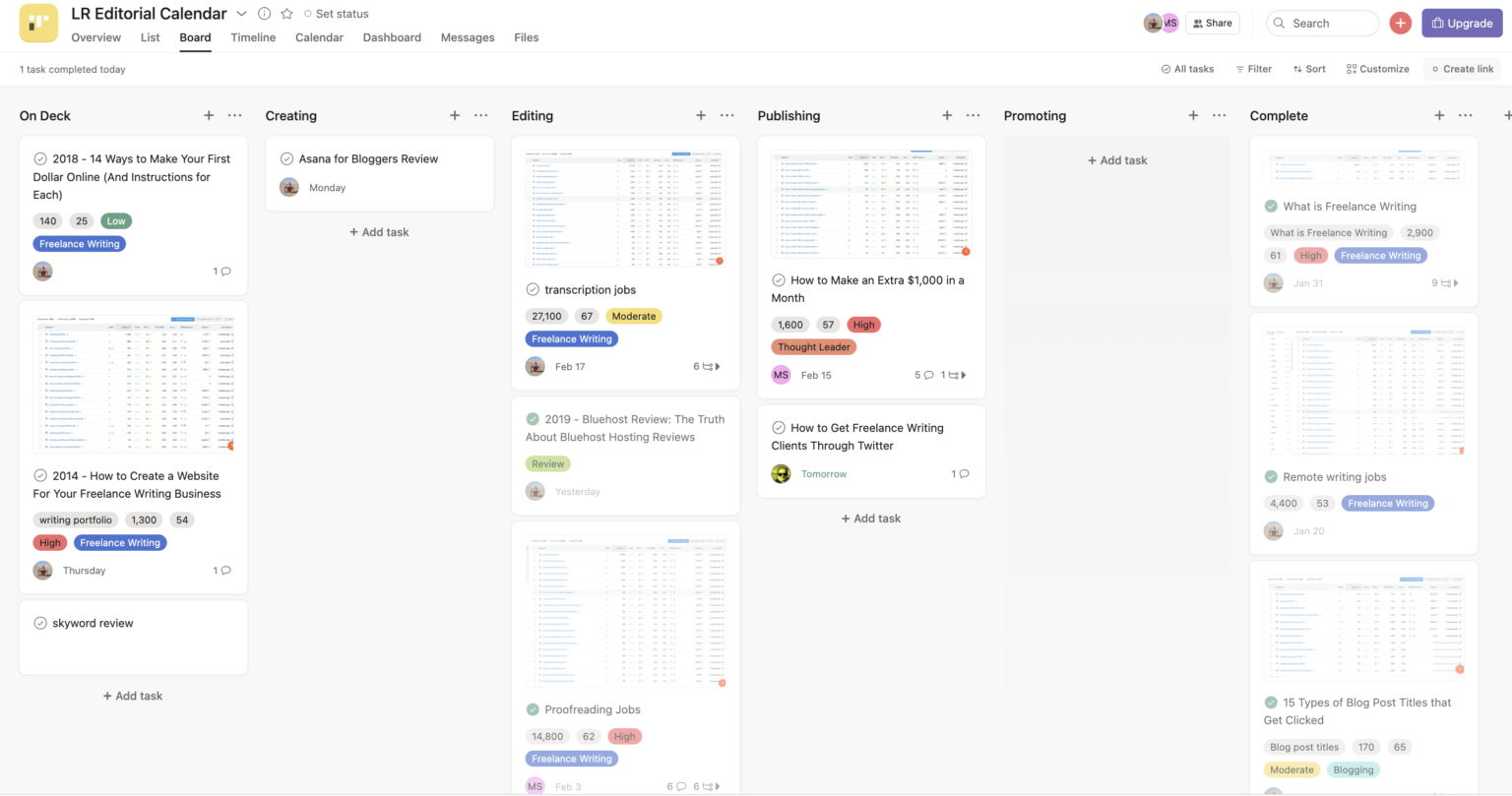Image resolution: width=1512 pixels, height=796 pixels.
Task: Click the red plus quick-add button
Action: click(1400, 23)
